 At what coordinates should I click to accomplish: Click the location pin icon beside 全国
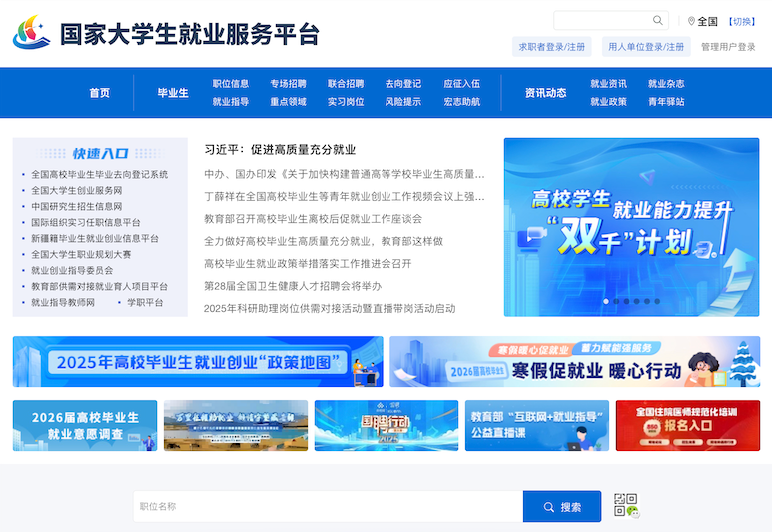point(691,21)
